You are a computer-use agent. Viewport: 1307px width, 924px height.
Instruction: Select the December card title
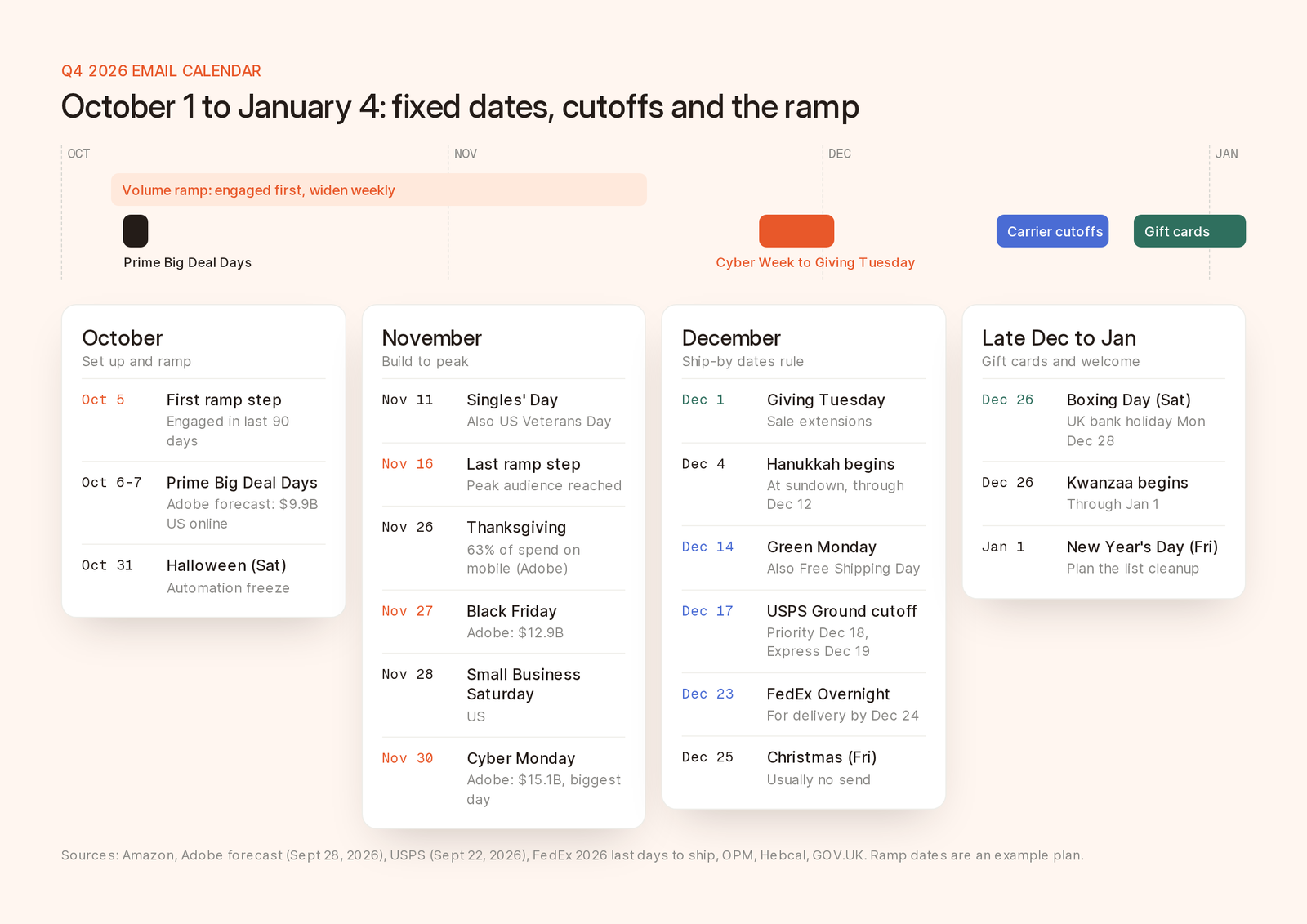[x=731, y=337]
